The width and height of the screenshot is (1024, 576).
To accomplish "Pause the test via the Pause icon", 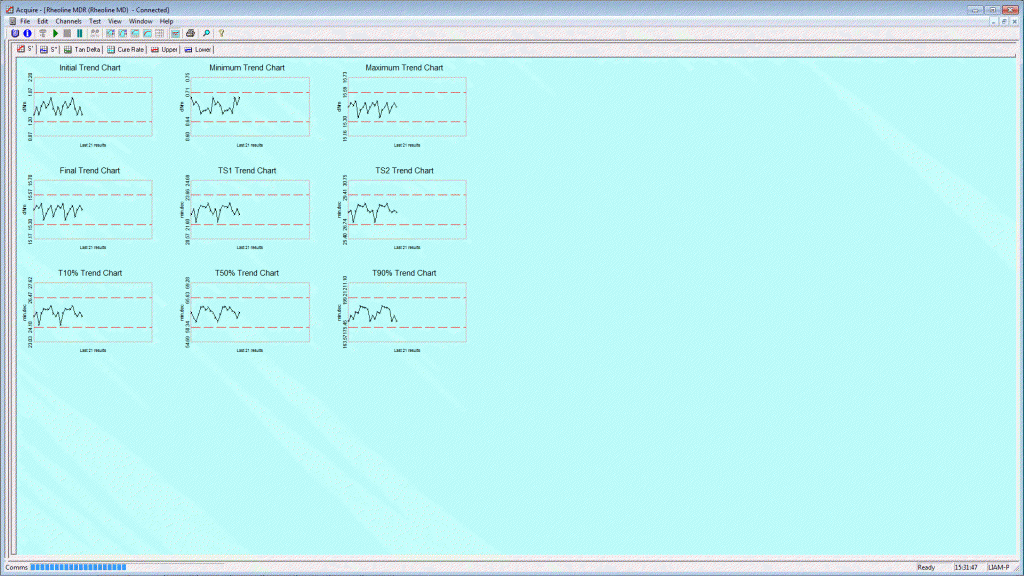I will pos(79,33).
